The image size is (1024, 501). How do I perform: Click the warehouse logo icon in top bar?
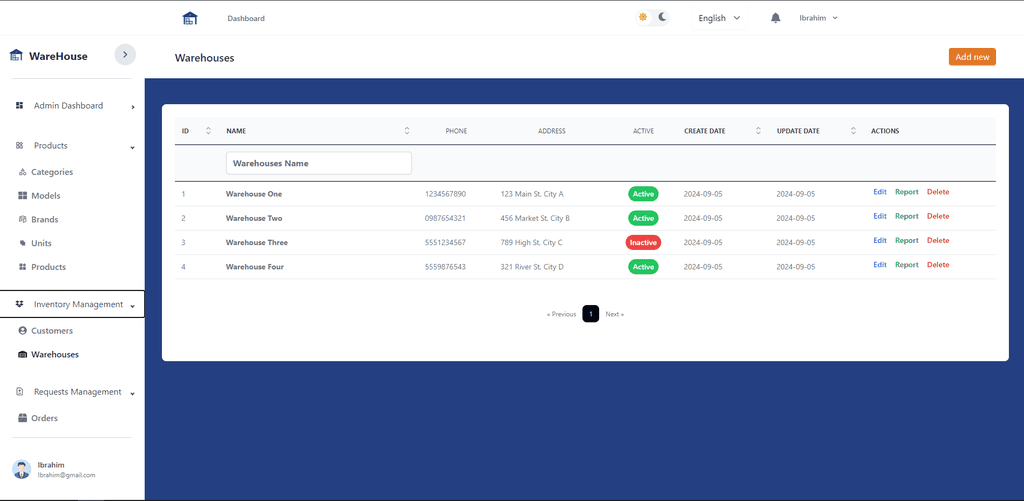coord(189,18)
